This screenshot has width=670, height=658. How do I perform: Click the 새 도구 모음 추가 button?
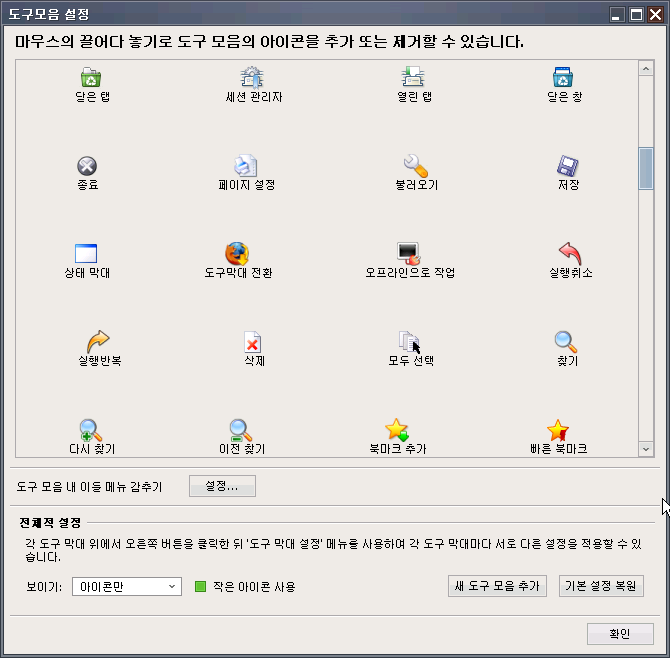coord(497,586)
